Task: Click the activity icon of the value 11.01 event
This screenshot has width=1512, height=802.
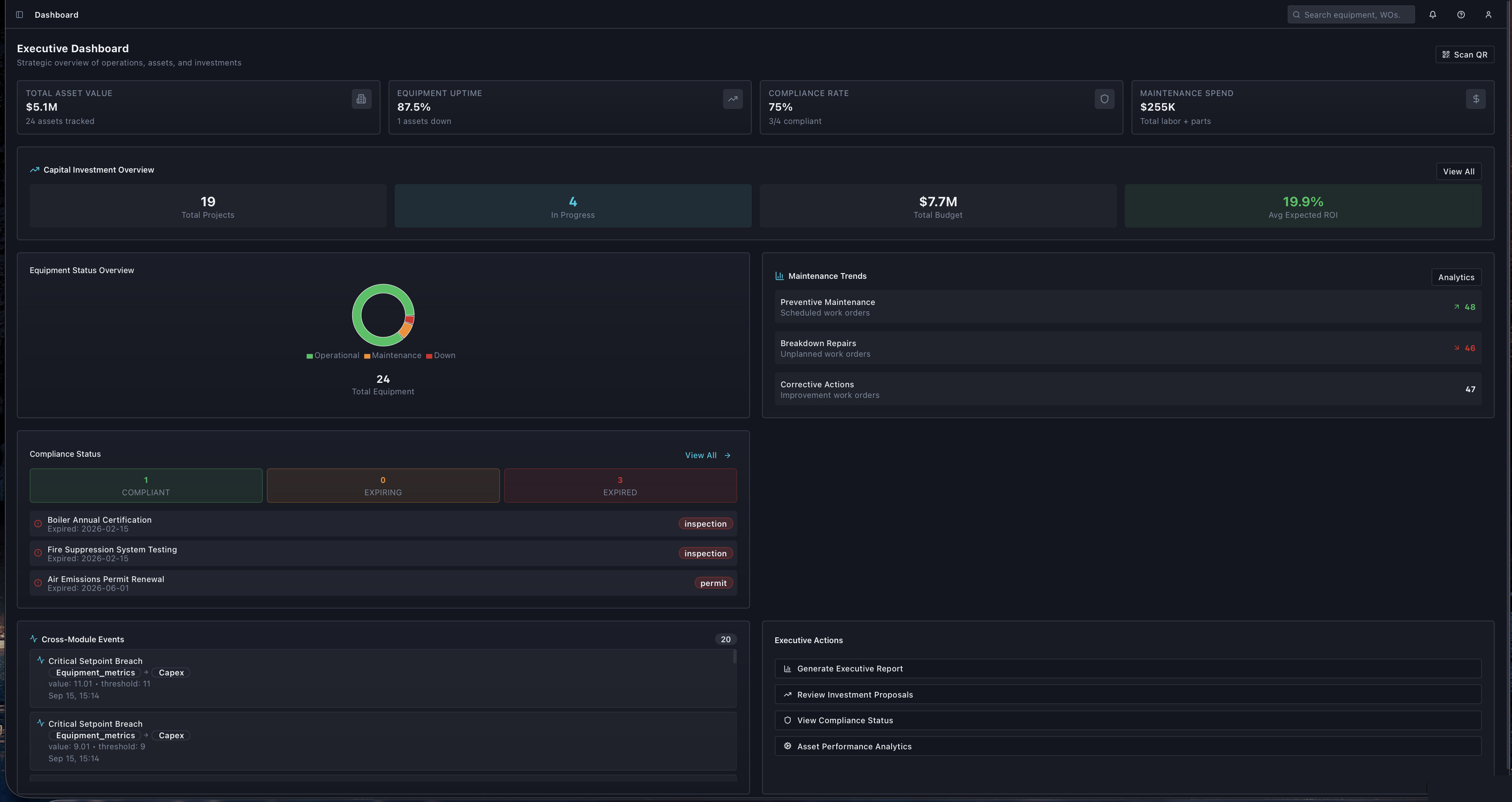Action: 41,660
